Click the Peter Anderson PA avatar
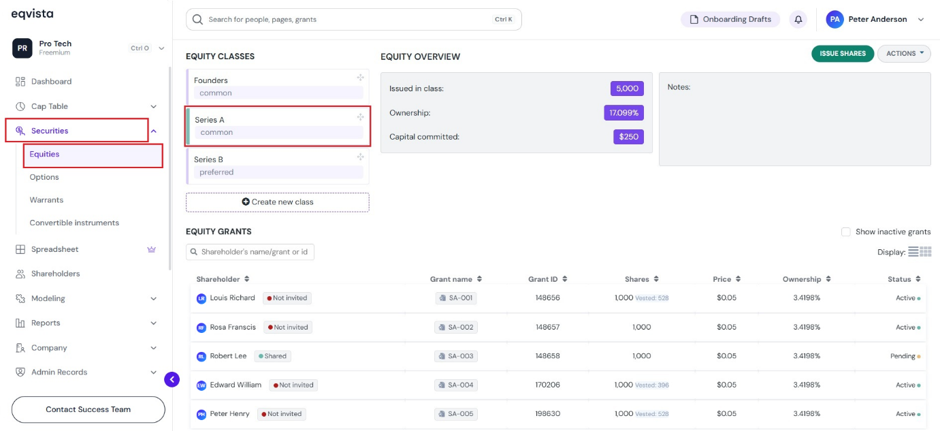The width and height of the screenshot is (940, 431). pos(834,20)
